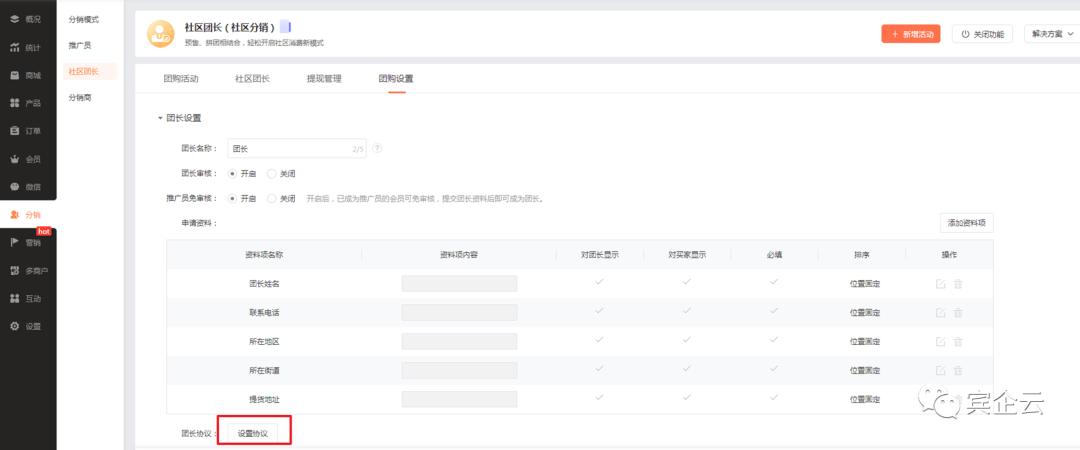Image resolution: width=1080 pixels, height=450 pixels.
Task: Delete the 团长姓名 row
Action: 957,283
